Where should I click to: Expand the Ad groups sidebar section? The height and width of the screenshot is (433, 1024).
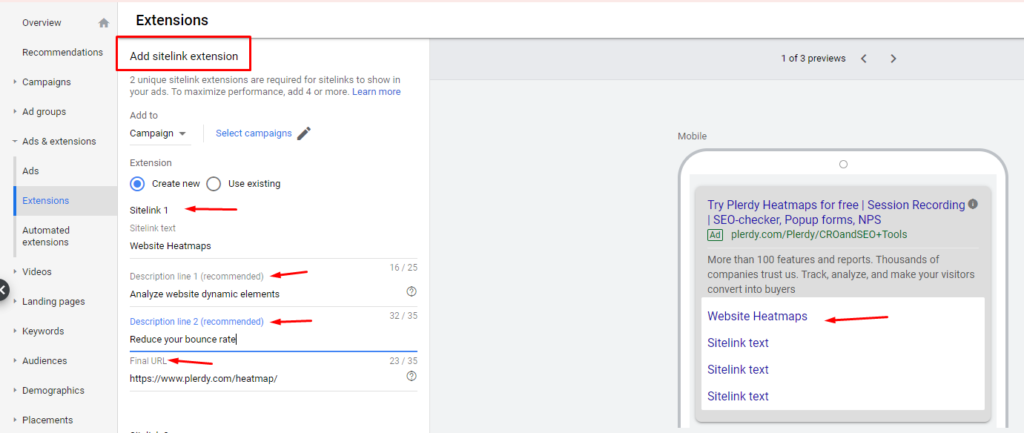tap(15, 112)
